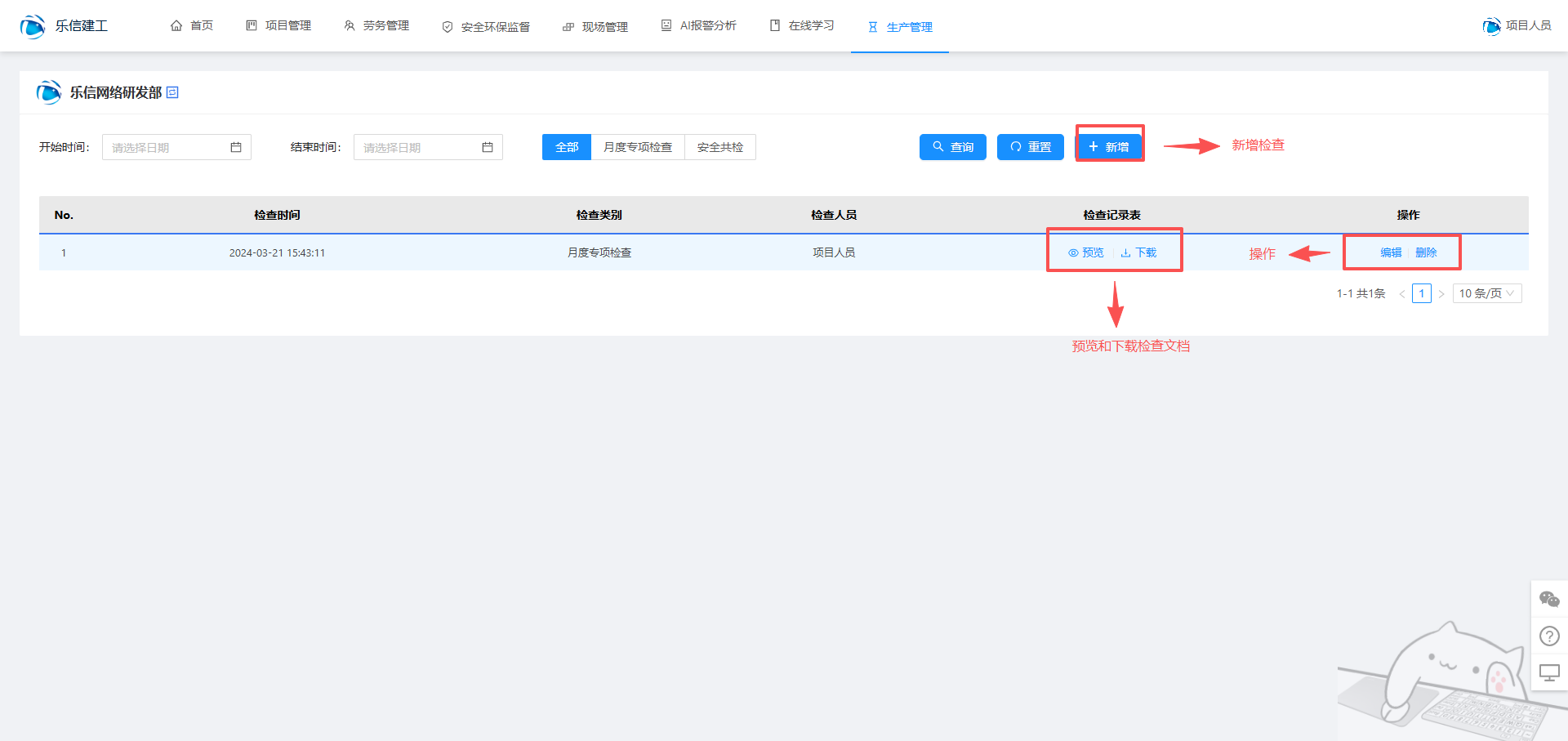Expand the 10 条/页 page size dropdown
Viewport: 1568px width, 741px height.
[1486, 293]
